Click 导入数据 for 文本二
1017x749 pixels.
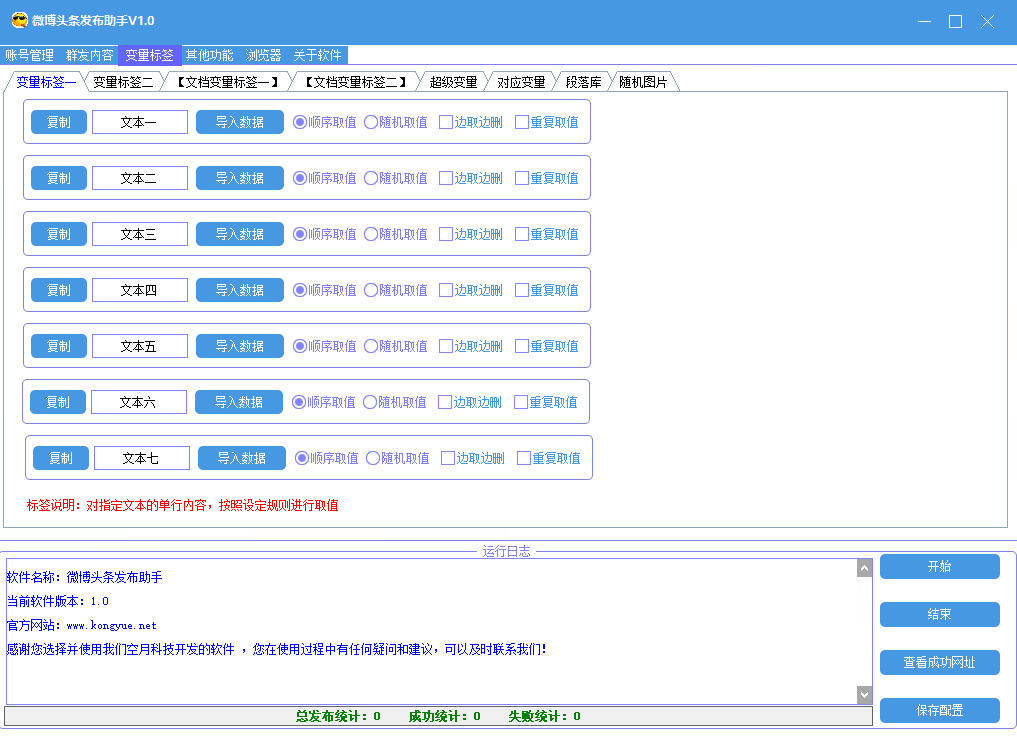click(240, 178)
